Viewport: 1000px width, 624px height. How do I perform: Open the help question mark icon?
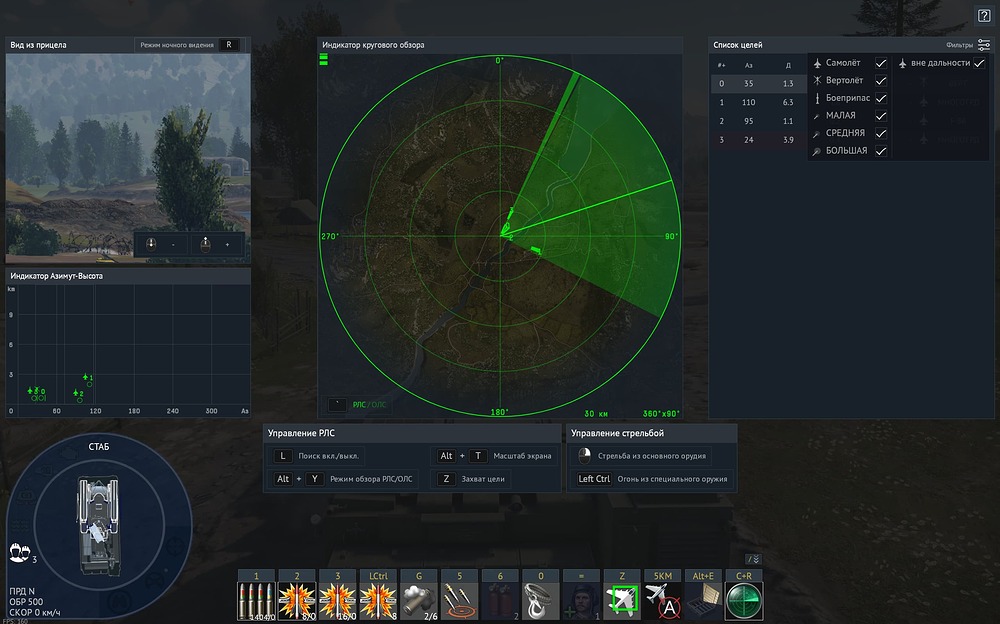[x=984, y=16]
